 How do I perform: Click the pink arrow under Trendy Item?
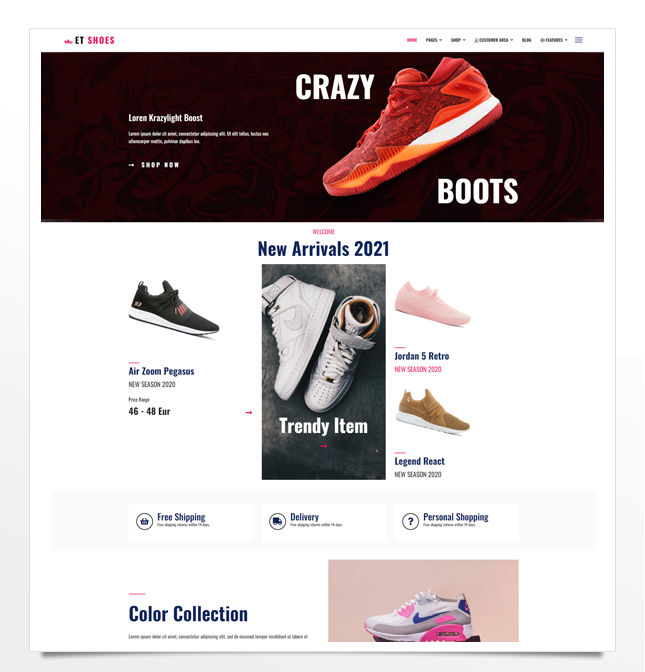324,446
